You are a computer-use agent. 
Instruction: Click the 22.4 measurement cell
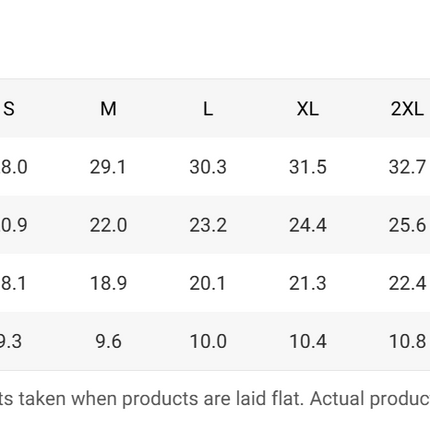(x=407, y=283)
